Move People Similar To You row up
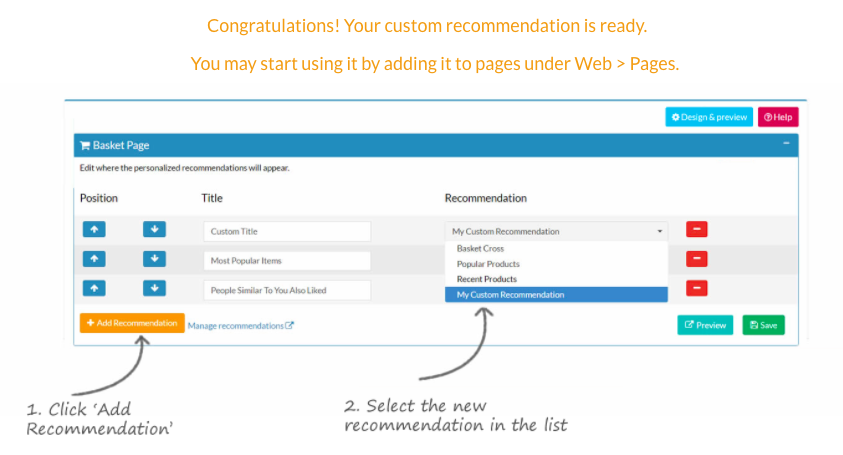Viewport: 843px width, 455px height. 94,288
